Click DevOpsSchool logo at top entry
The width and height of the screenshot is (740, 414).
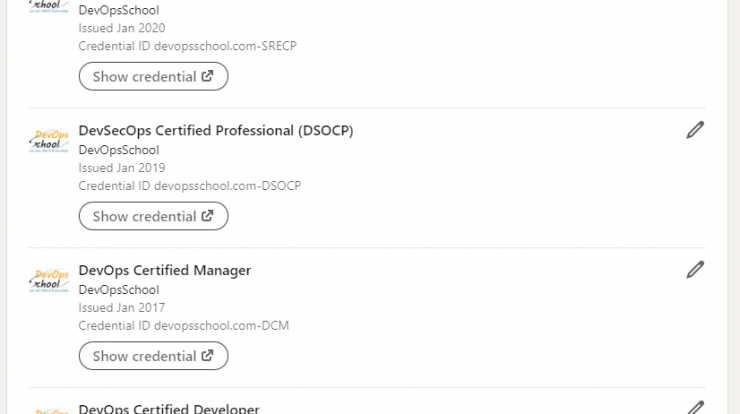click(49, 6)
